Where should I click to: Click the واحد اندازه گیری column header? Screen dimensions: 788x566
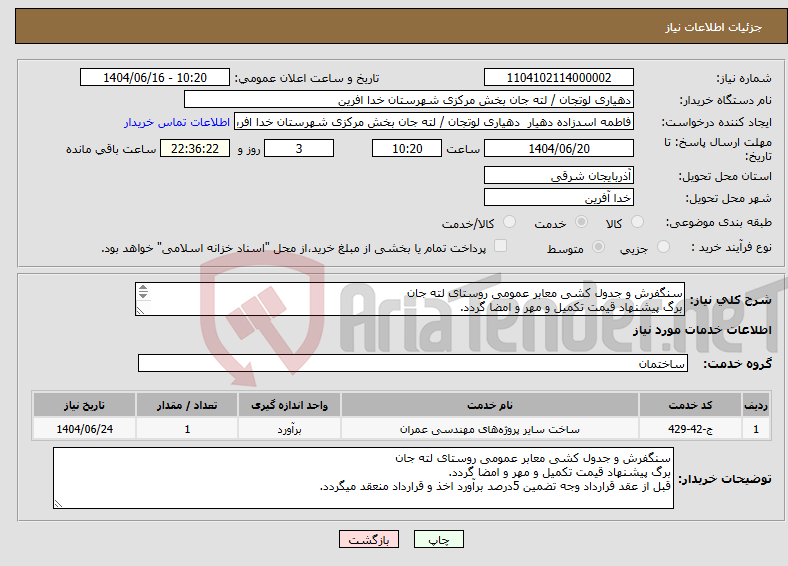[289, 405]
